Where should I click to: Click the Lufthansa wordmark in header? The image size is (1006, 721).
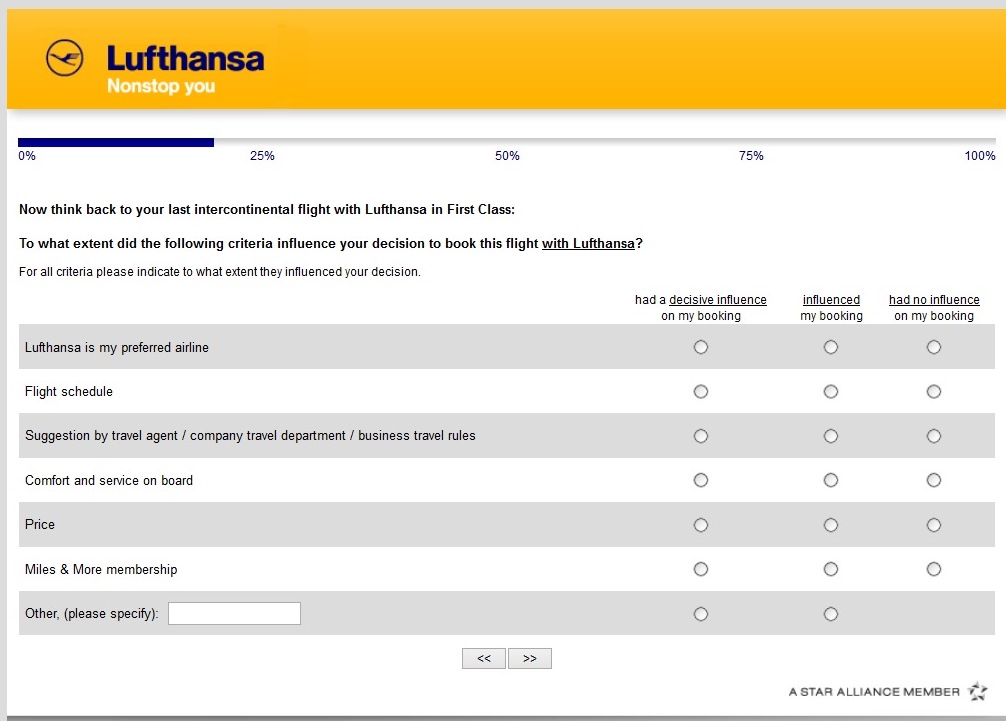click(x=185, y=58)
